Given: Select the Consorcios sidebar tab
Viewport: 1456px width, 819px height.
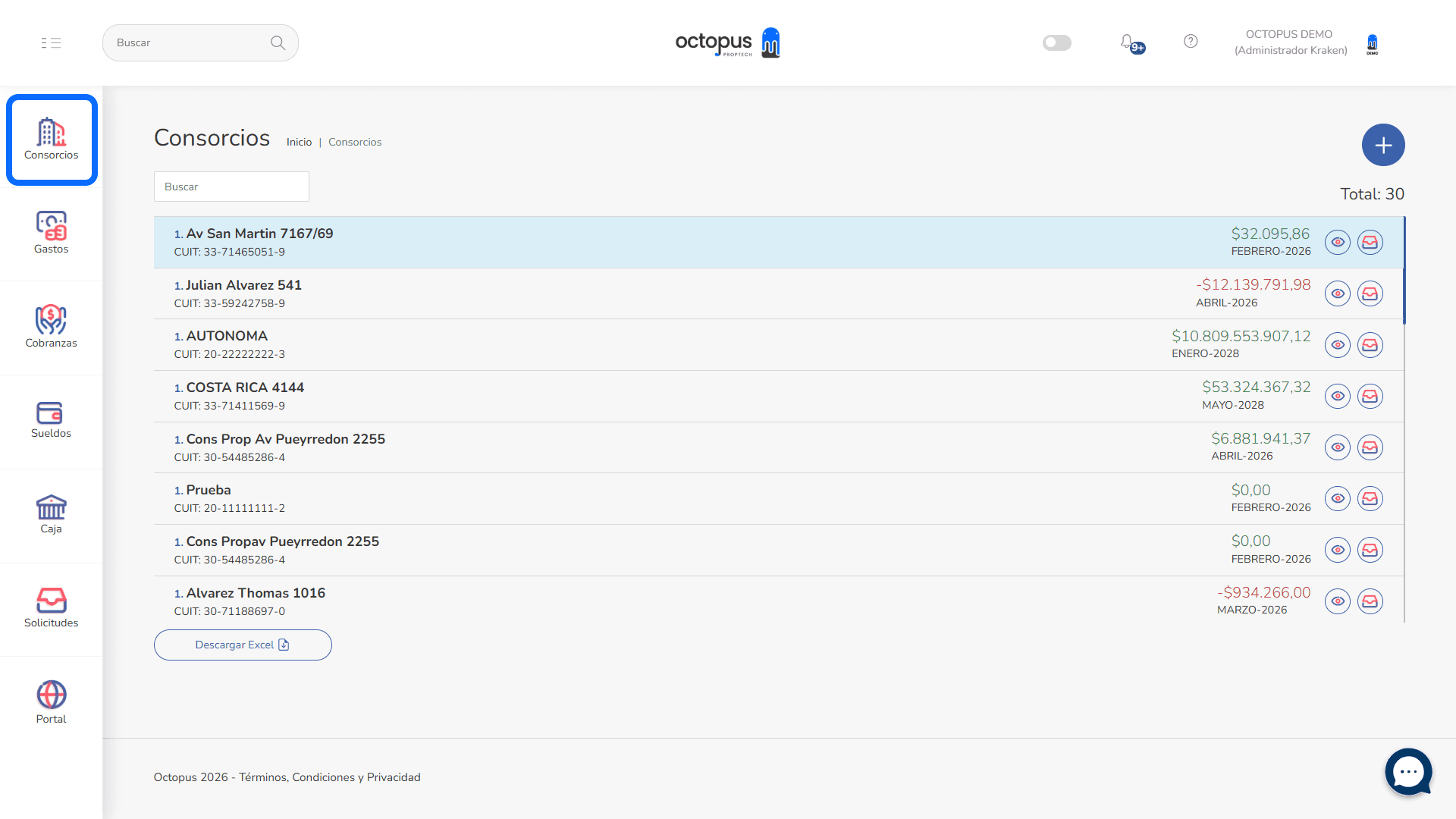Looking at the screenshot, I should pyautogui.click(x=51, y=140).
